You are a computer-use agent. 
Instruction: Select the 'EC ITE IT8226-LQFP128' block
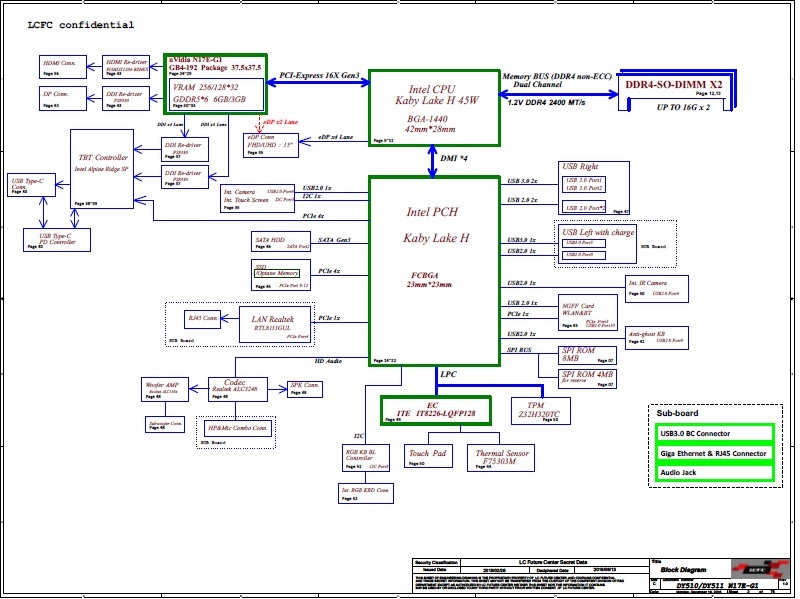click(436, 410)
